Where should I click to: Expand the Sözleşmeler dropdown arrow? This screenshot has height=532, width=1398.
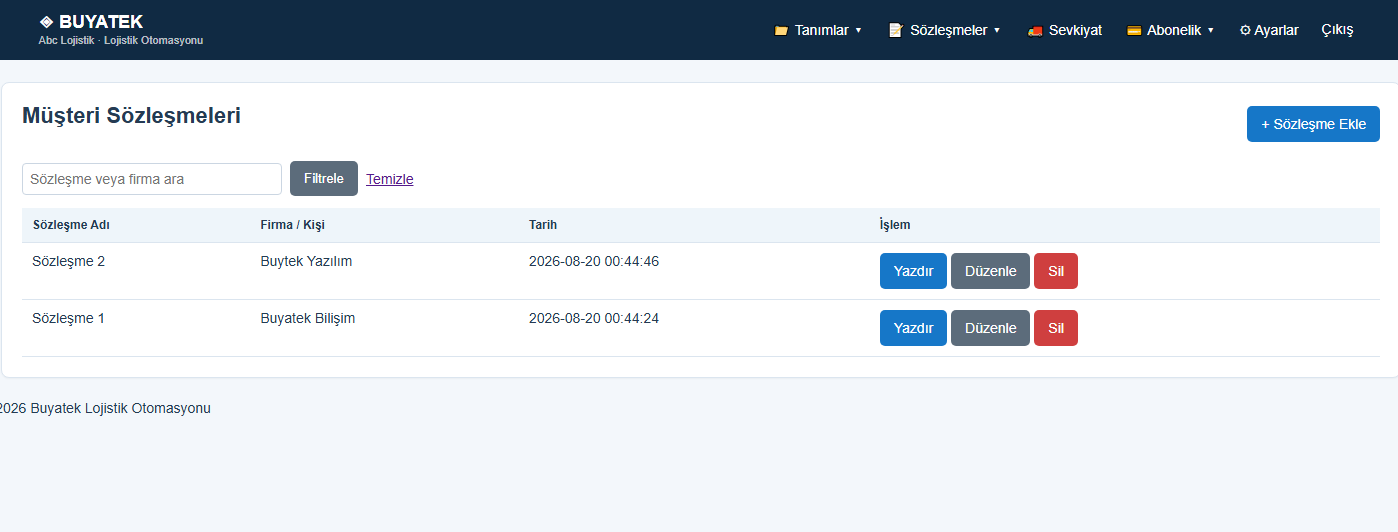pos(997,31)
